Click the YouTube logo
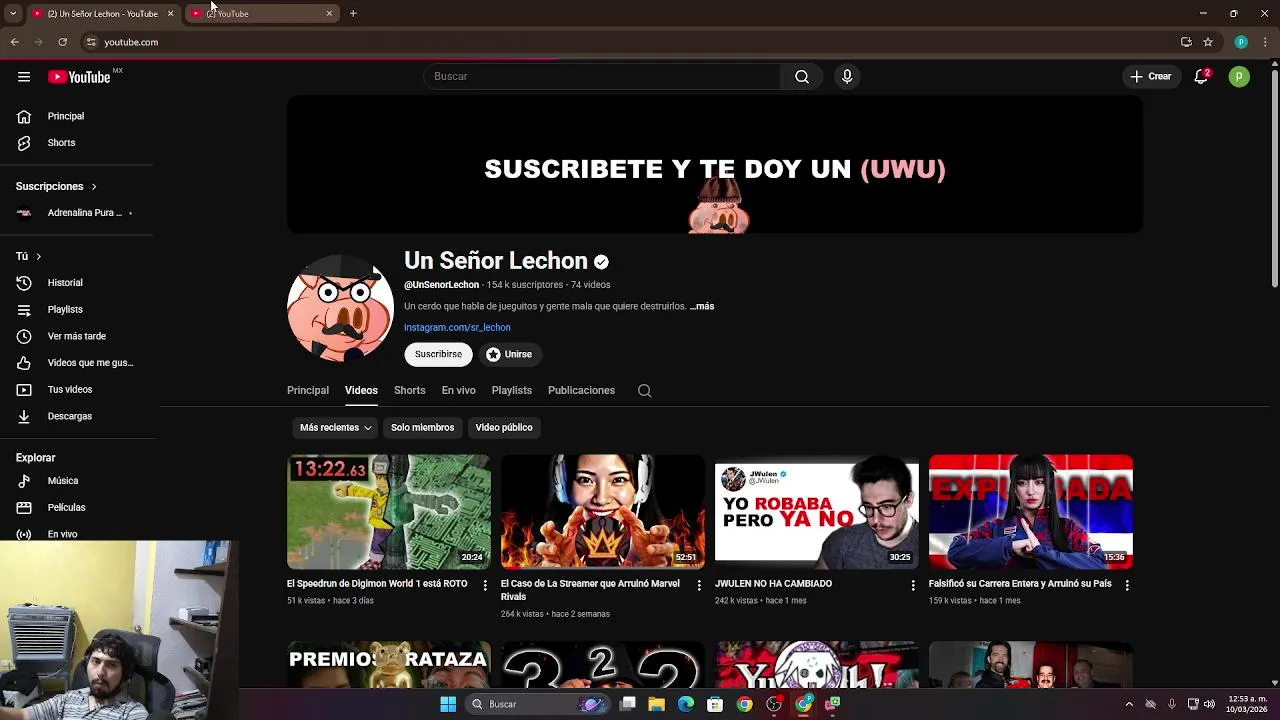This screenshot has height=720, width=1280. tap(79, 77)
